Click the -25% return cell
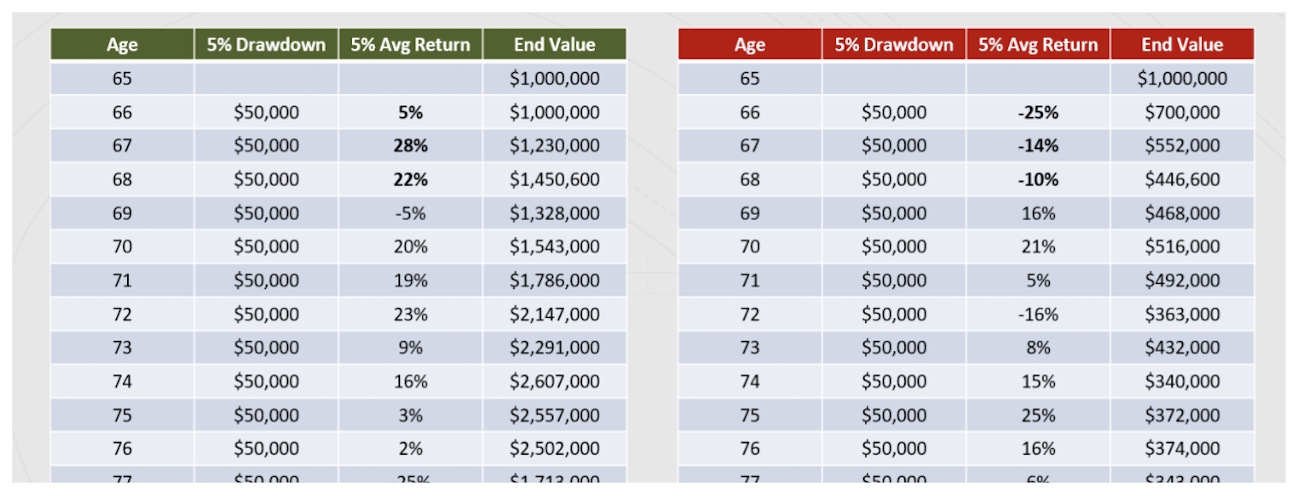The width and height of the screenshot is (1300, 495). click(x=1038, y=113)
